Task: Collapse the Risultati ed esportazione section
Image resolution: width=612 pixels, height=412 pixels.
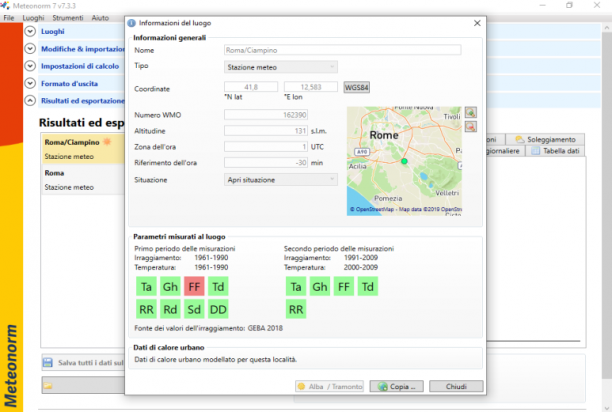Action: click(x=30, y=101)
